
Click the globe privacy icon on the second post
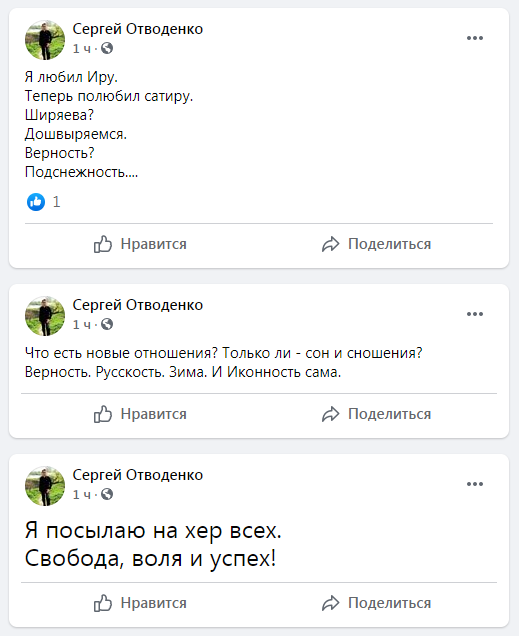click(x=107, y=324)
